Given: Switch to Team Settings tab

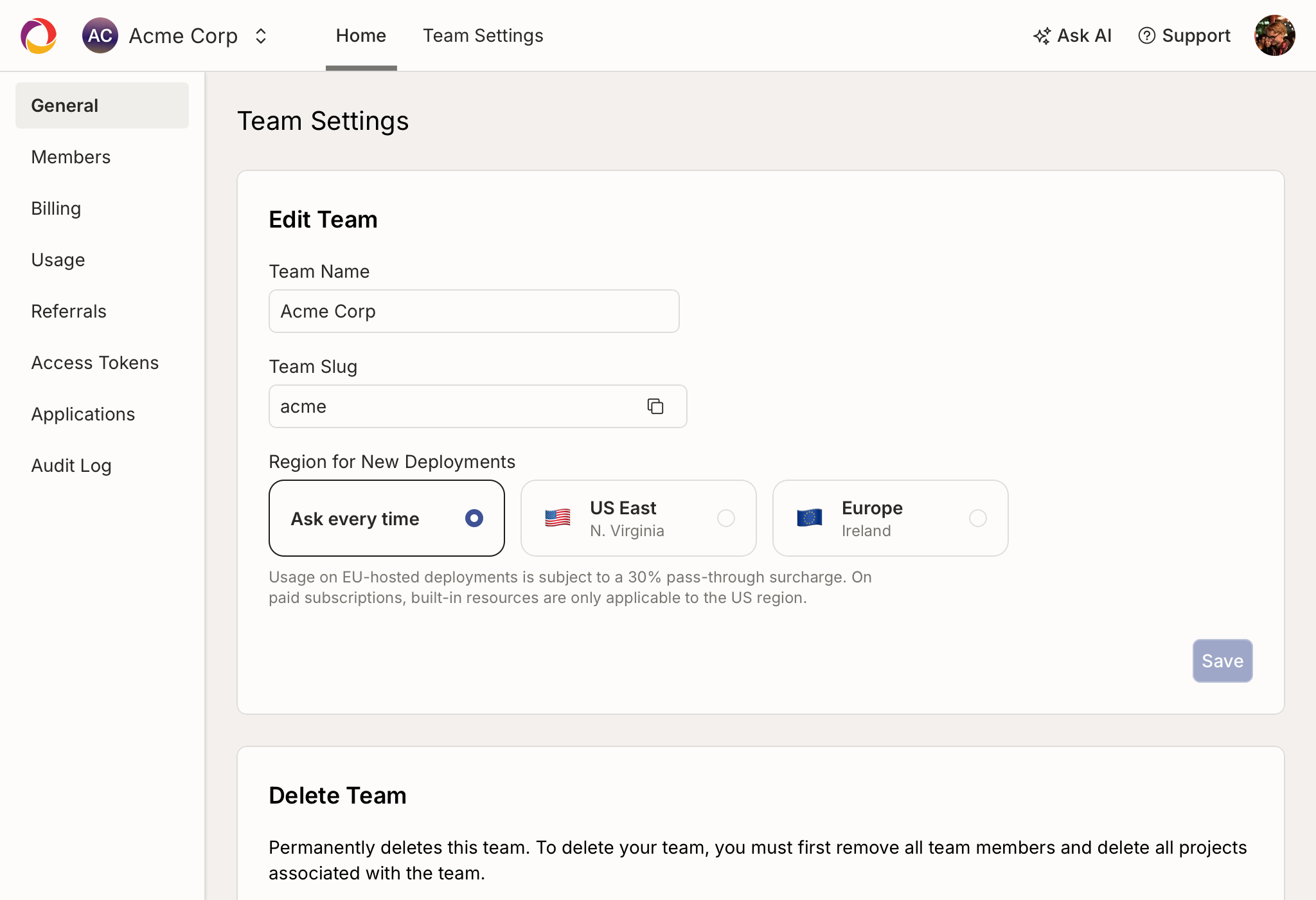Looking at the screenshot, I should [x=483, y=35].
